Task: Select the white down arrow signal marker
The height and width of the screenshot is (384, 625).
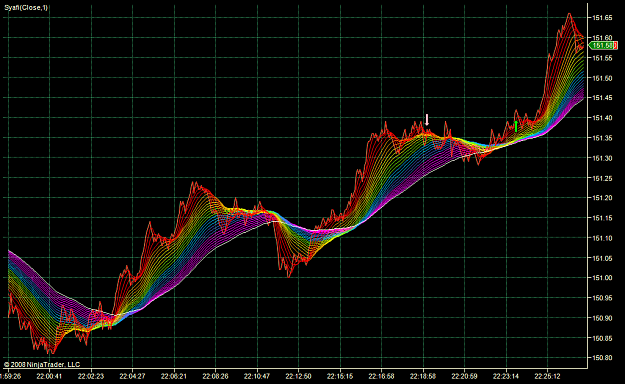Action: coord(427,120)
